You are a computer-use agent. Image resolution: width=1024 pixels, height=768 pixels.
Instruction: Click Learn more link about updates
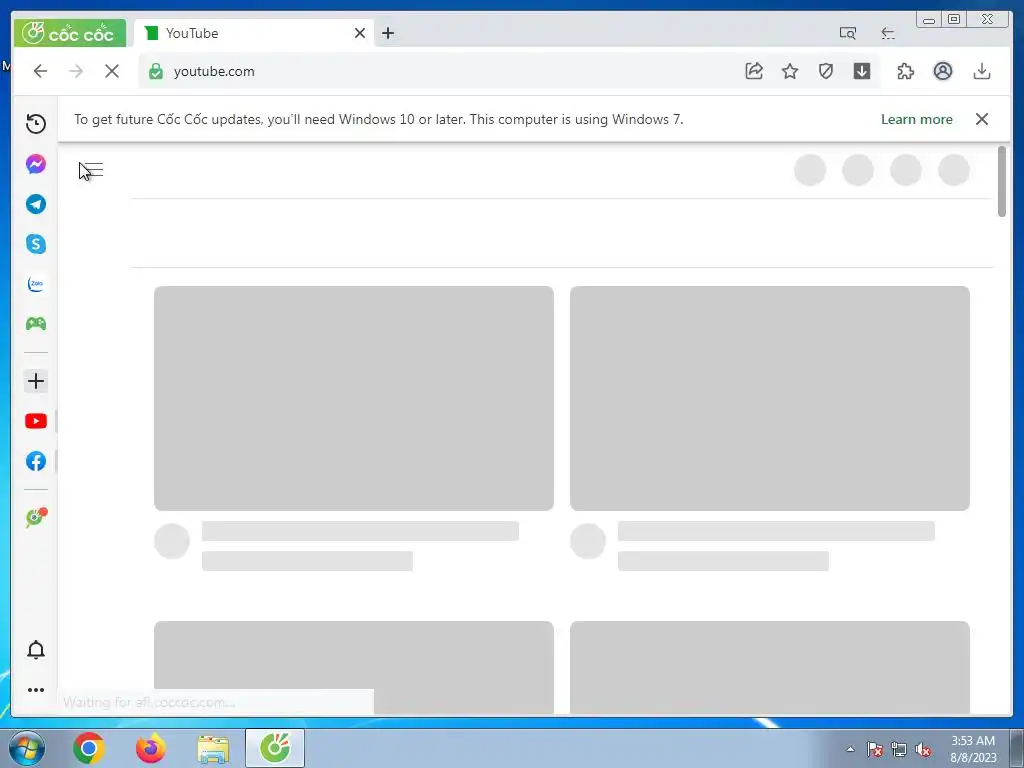click(917, 120)
